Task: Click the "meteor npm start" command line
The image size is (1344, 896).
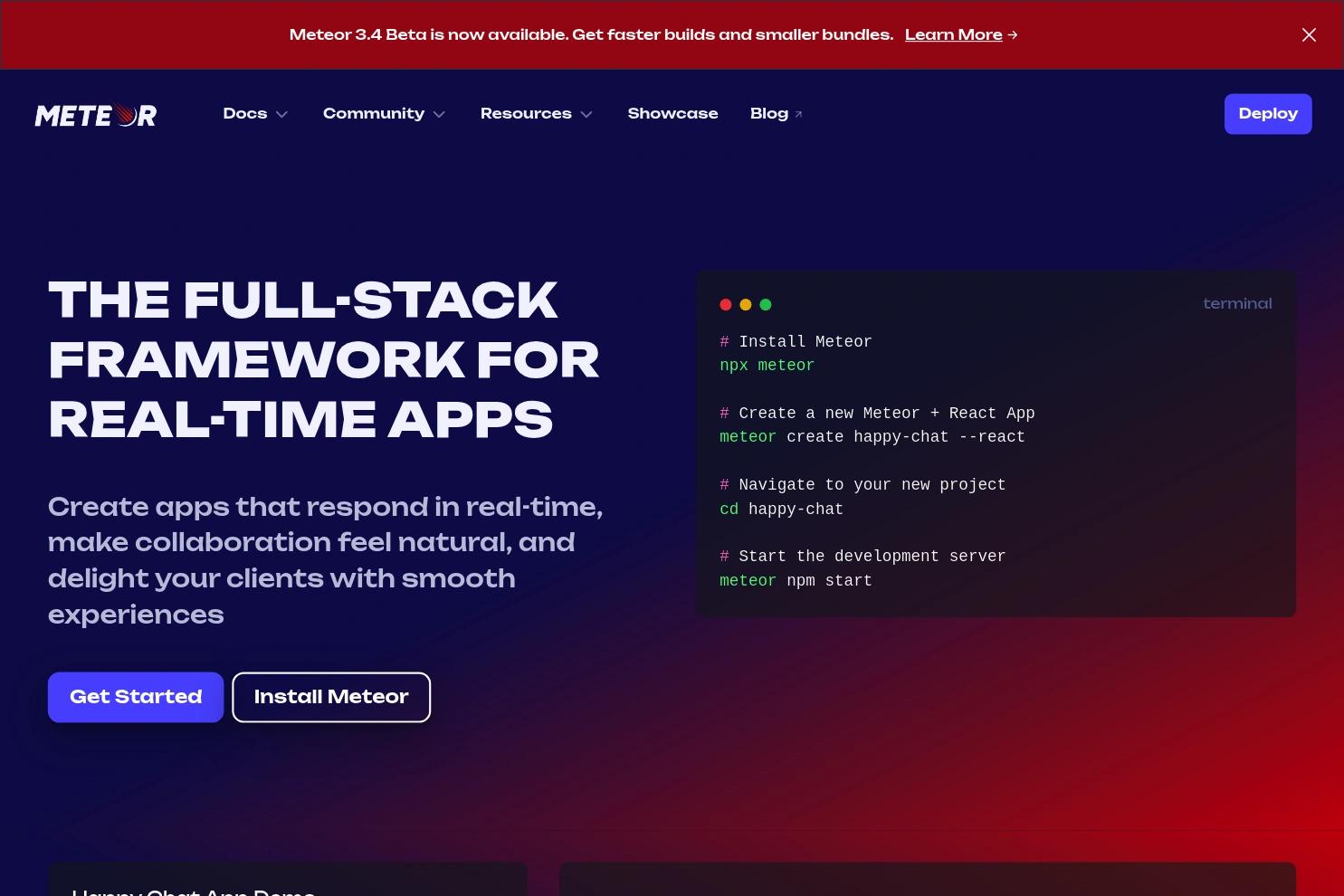Action: 796,581
